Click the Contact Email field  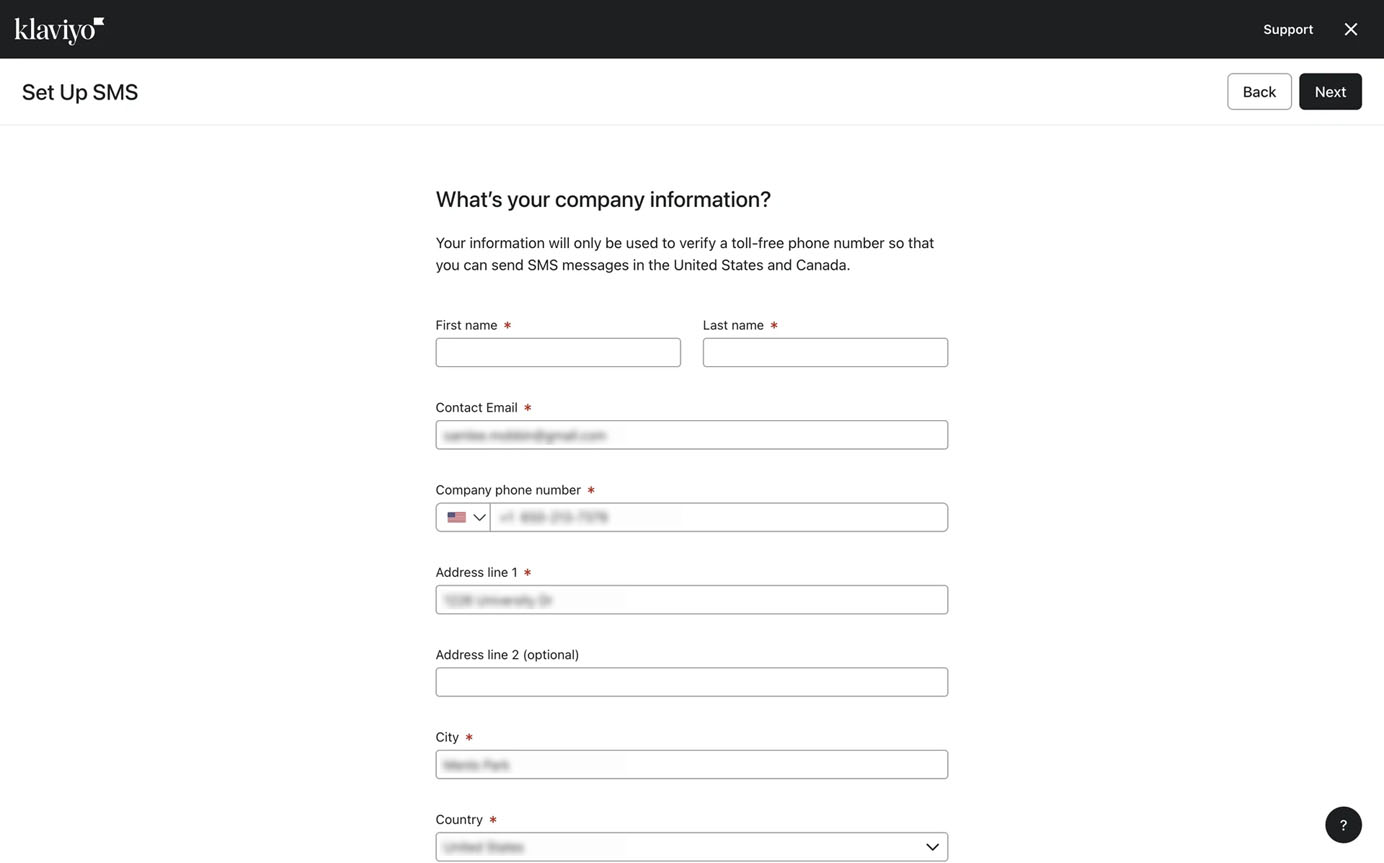[x=691, y=434]
